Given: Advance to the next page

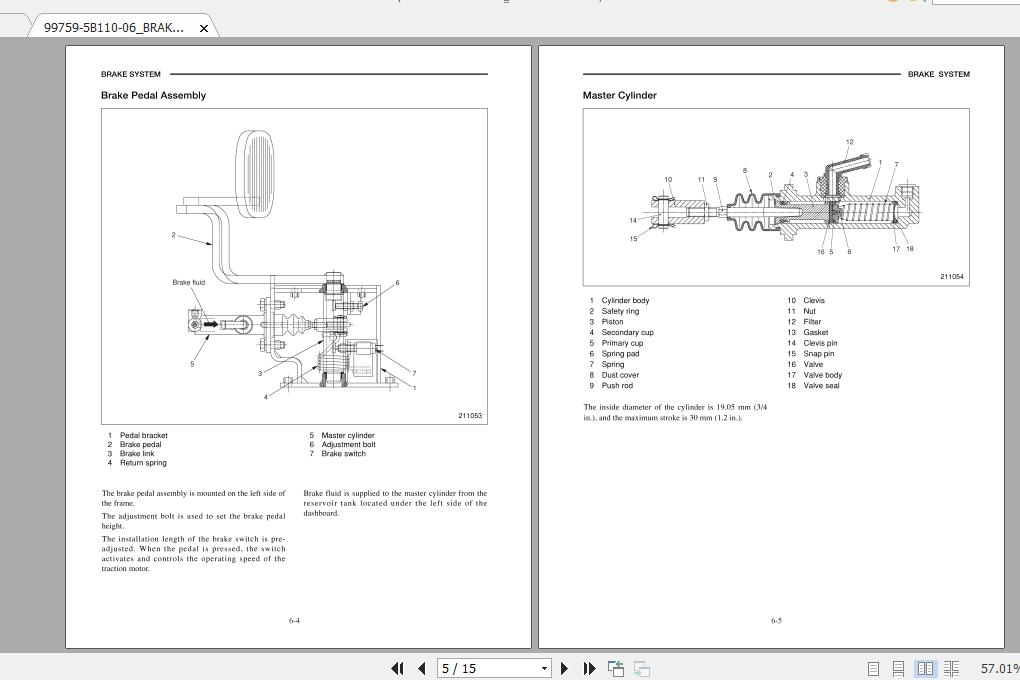Looking at the screenshot, I should [565, 668].
